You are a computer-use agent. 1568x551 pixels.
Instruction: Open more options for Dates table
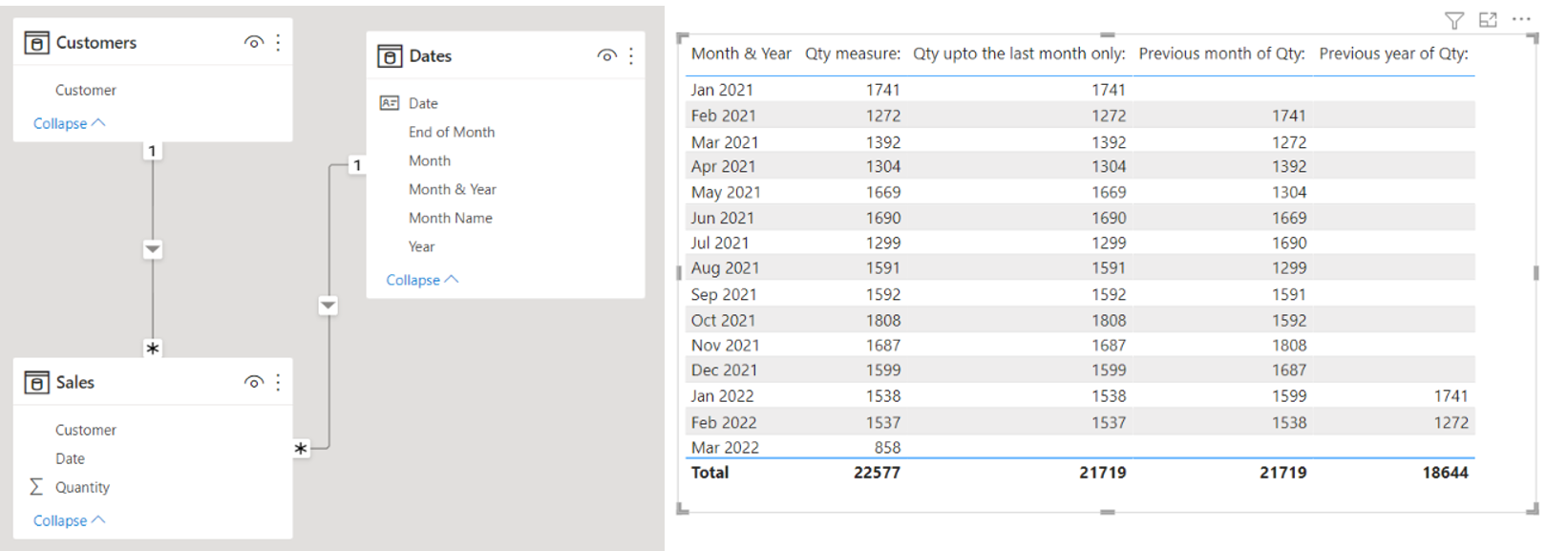(631, 55)
